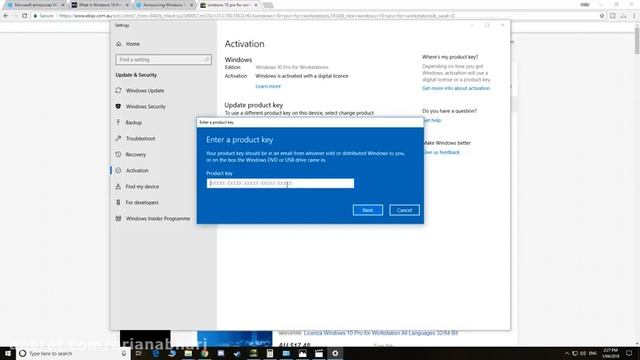Switch to Chrome on the taskbar
The width and height of the screenshot is (640, 360).
click(x=204, y=353)
